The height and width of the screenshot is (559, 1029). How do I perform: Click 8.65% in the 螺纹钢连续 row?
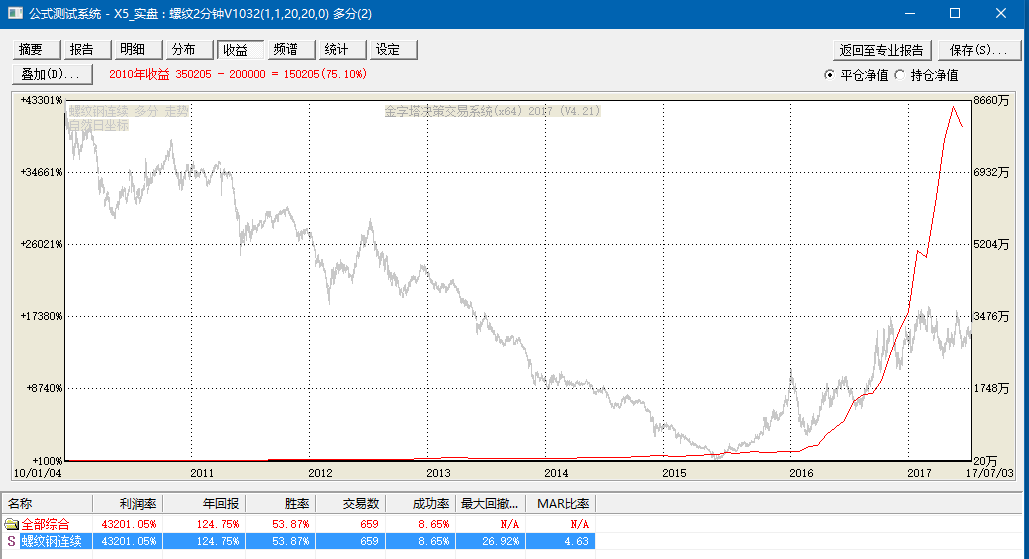(433, 541)
